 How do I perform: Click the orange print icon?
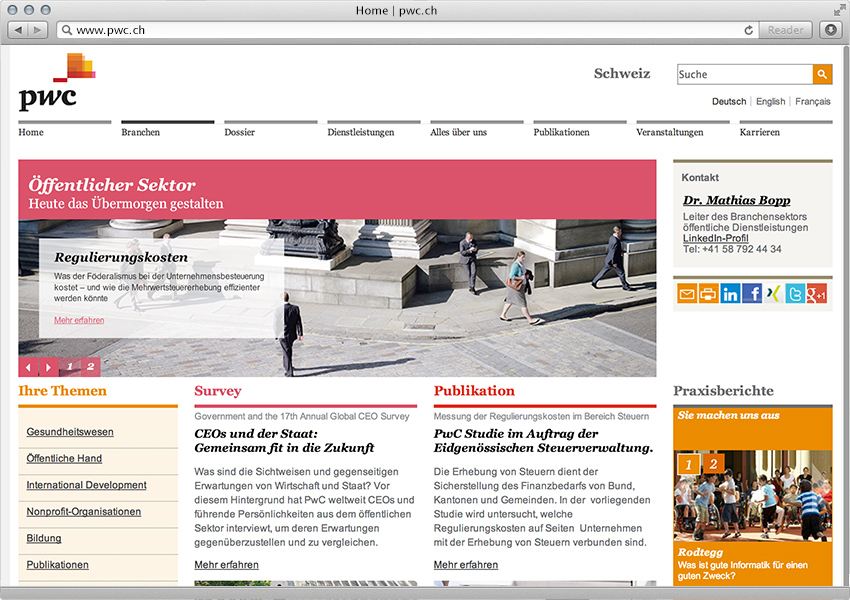pyautogui.click(x=709, y=294)
